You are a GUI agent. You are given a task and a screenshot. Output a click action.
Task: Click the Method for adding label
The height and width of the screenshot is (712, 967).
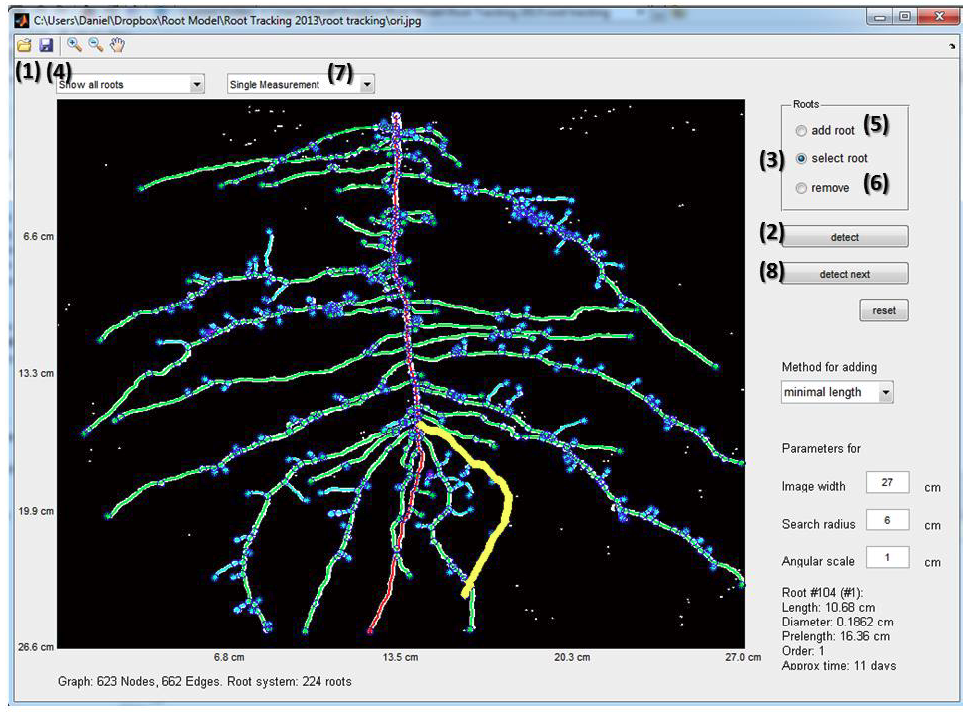pos(829,367)
